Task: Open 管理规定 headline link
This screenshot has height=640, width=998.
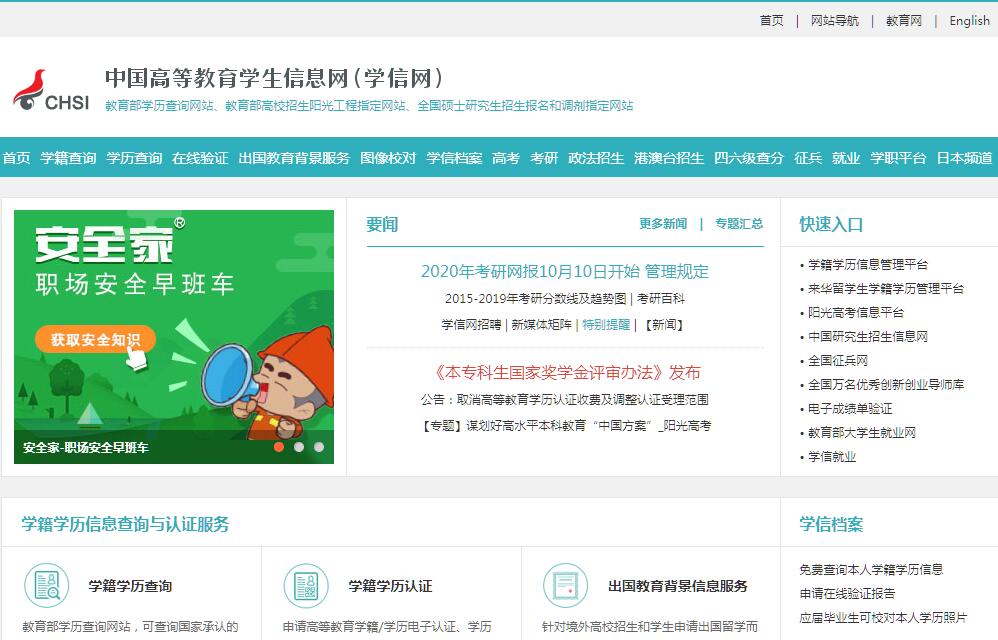Action: (x=677, y=272)
